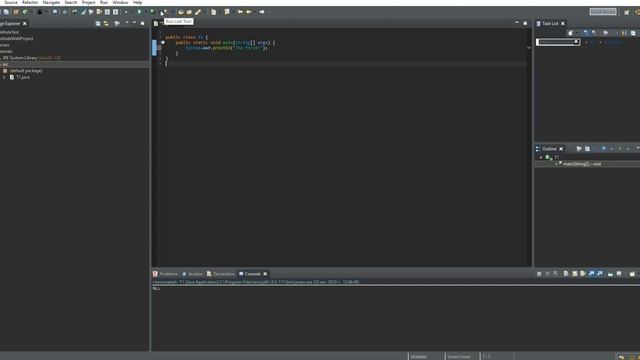Screen dimensions: 640x360
Task: Click the Search pencil-shaped toolbar icon
Action: pyautogui.click(x=198, y=12)
